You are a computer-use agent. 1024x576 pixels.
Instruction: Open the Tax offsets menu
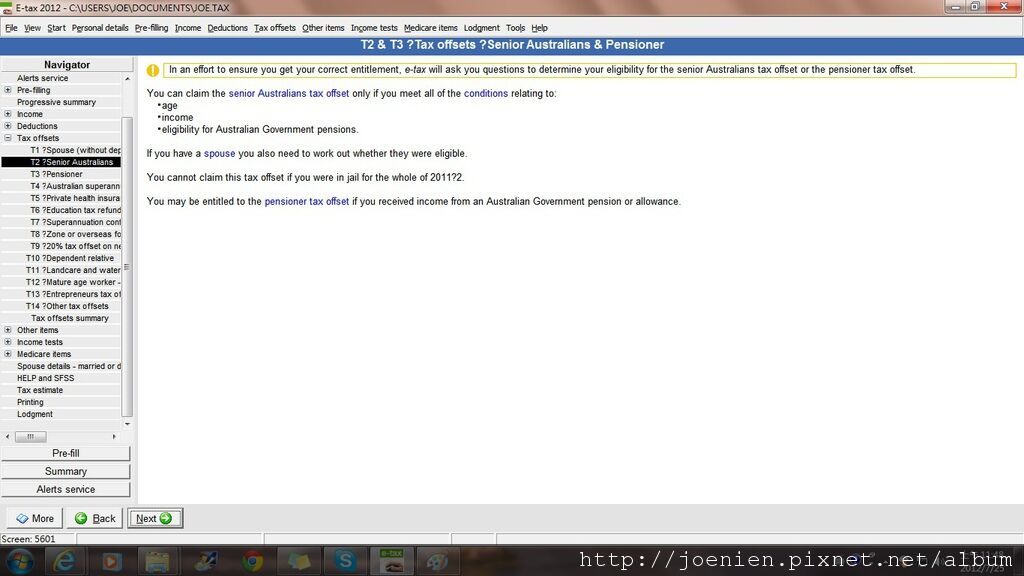point(274,28)
